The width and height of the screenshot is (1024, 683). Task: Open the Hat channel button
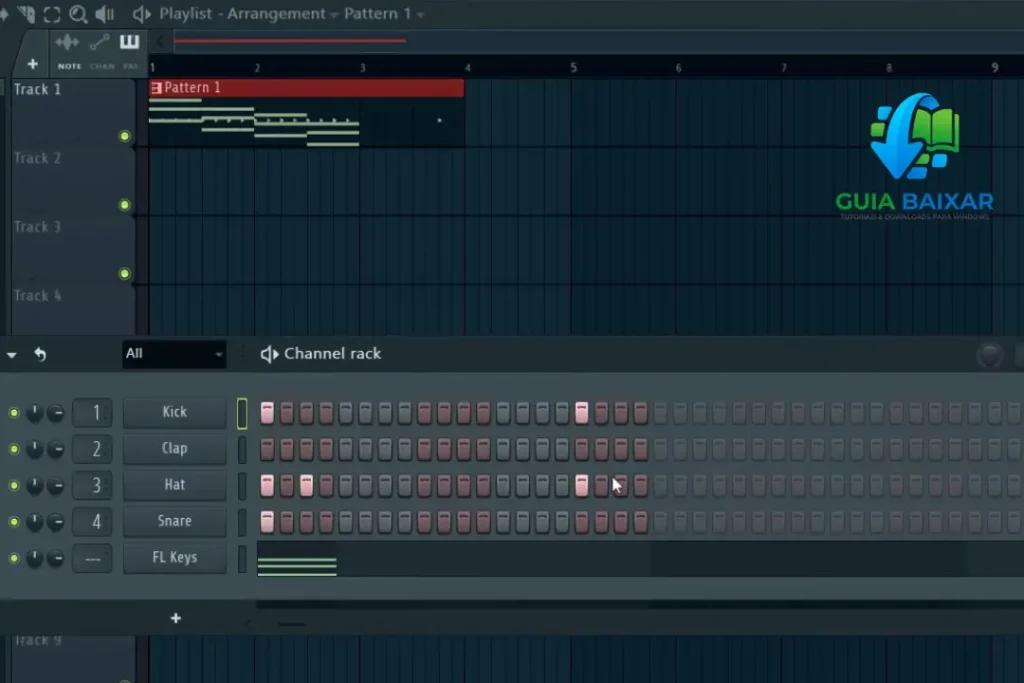tap(174, 485)
